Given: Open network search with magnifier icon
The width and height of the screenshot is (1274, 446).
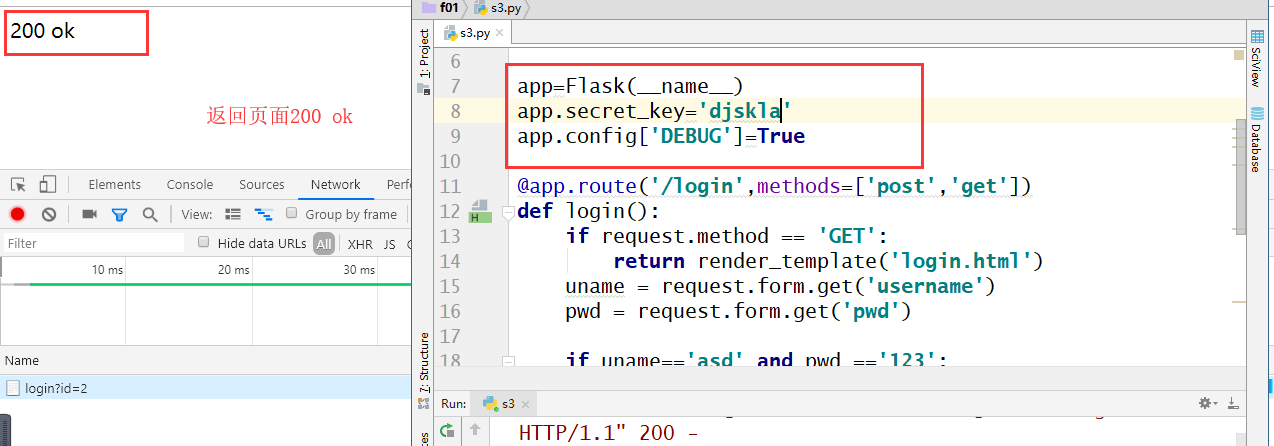Looking at the screenshot, I should point(150,214).
